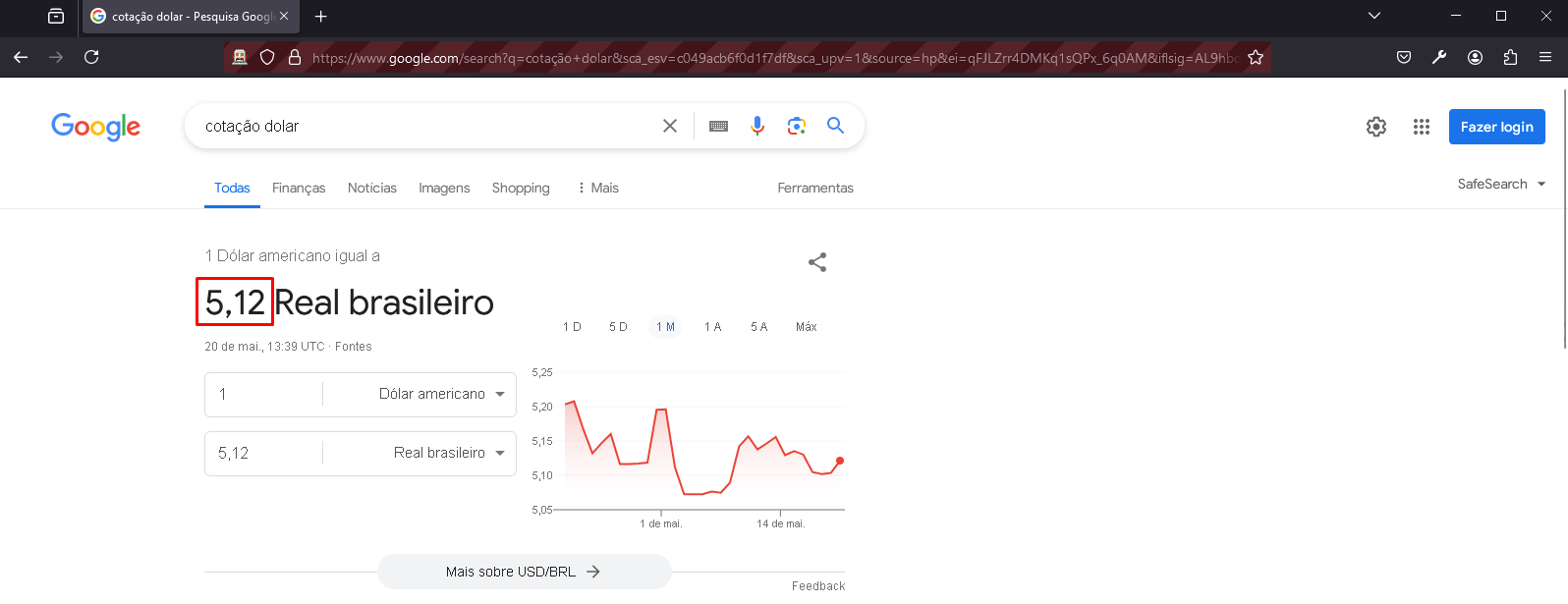Image resolution: width=1568 pixels, height=604 pixels.
Task: Click the private browsing mask icon in address bar
Action: point(240,58)
